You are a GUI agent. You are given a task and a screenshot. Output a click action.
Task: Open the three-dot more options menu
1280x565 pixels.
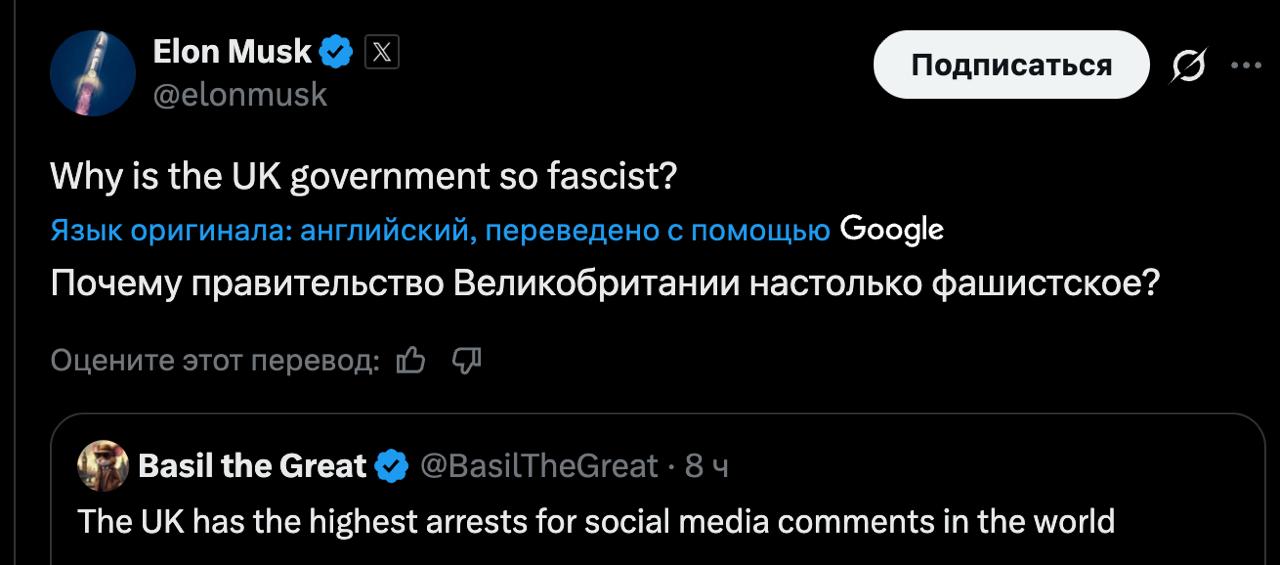(1245, 66)
